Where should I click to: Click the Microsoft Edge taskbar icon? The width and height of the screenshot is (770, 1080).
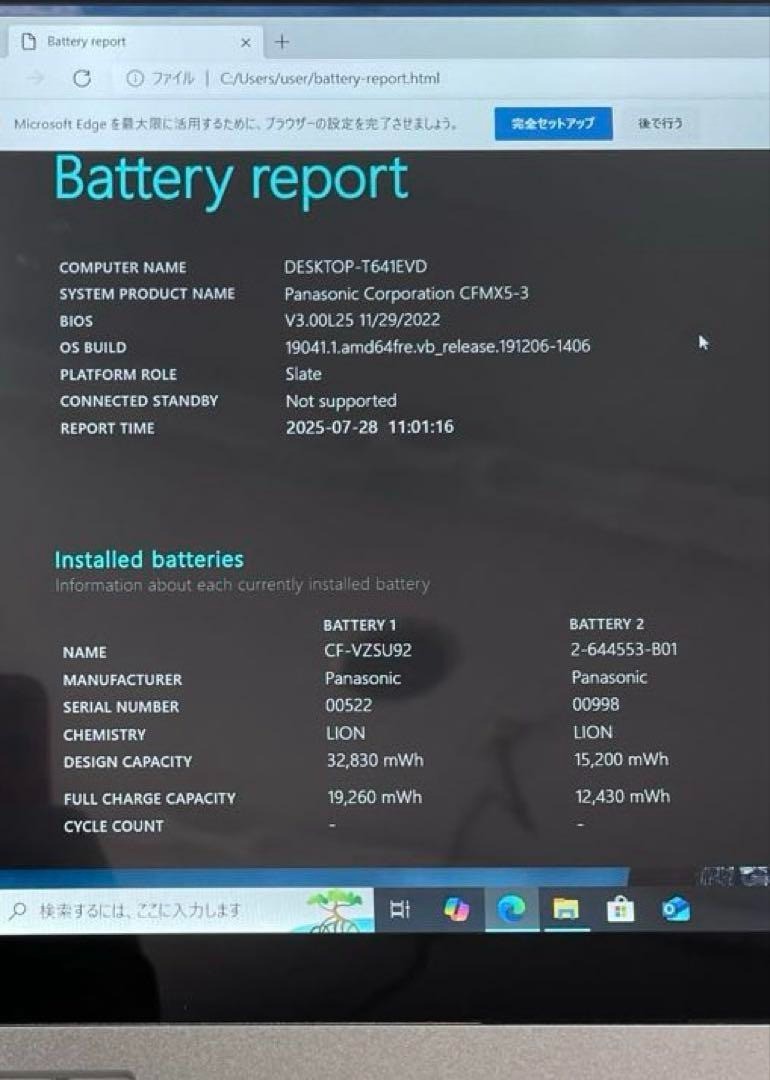click(511, 909)
